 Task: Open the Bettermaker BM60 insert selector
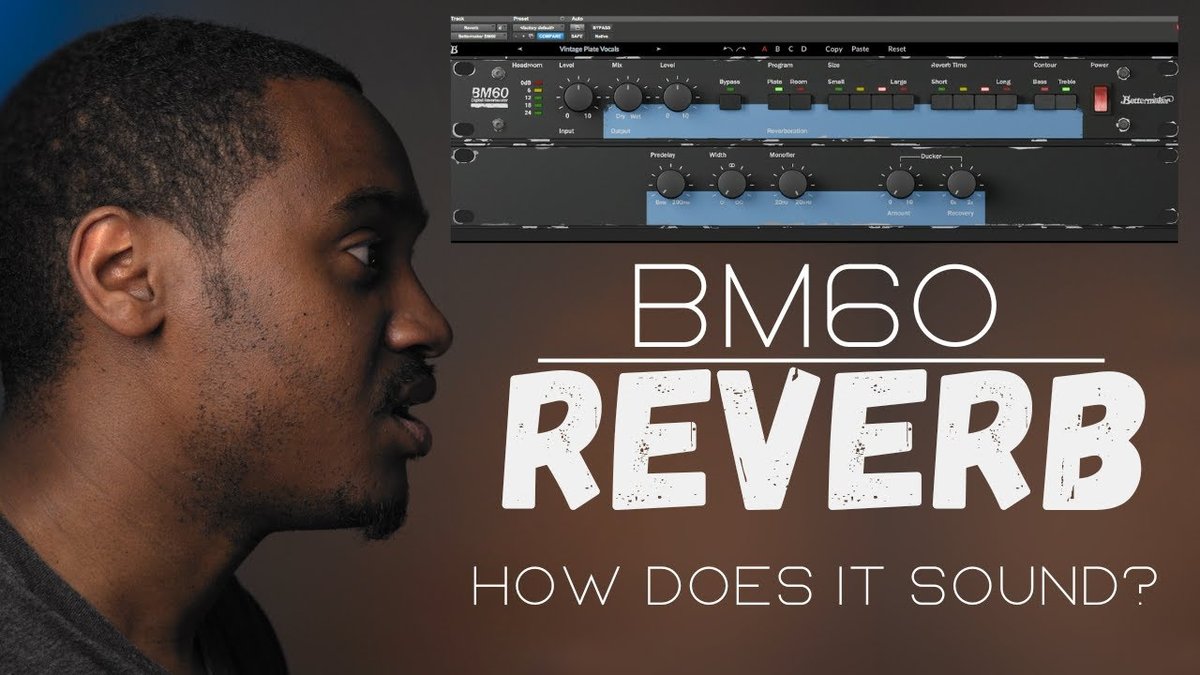coord(478,36)
